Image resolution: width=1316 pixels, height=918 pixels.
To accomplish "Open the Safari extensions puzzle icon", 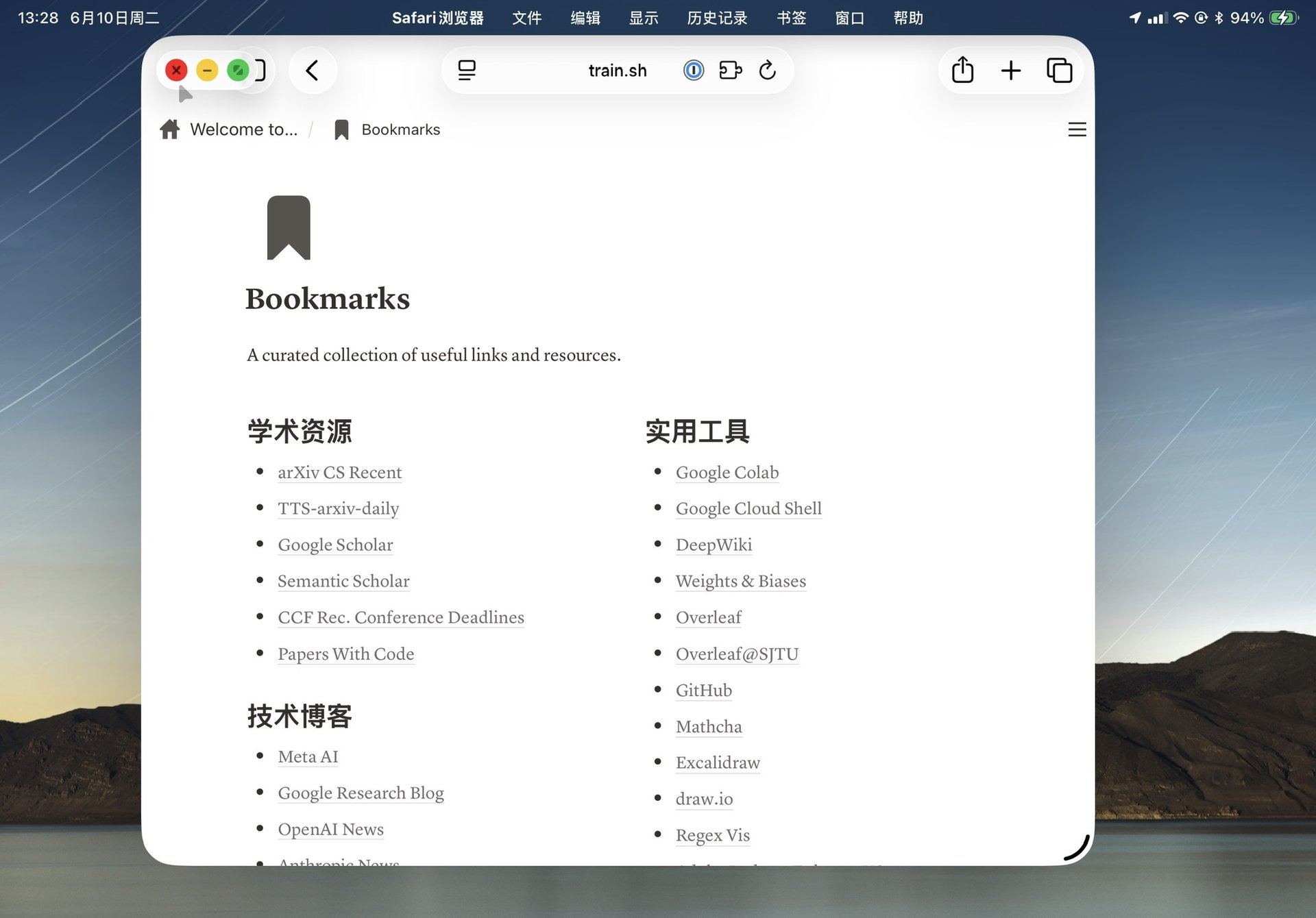I will pos(730,70).
